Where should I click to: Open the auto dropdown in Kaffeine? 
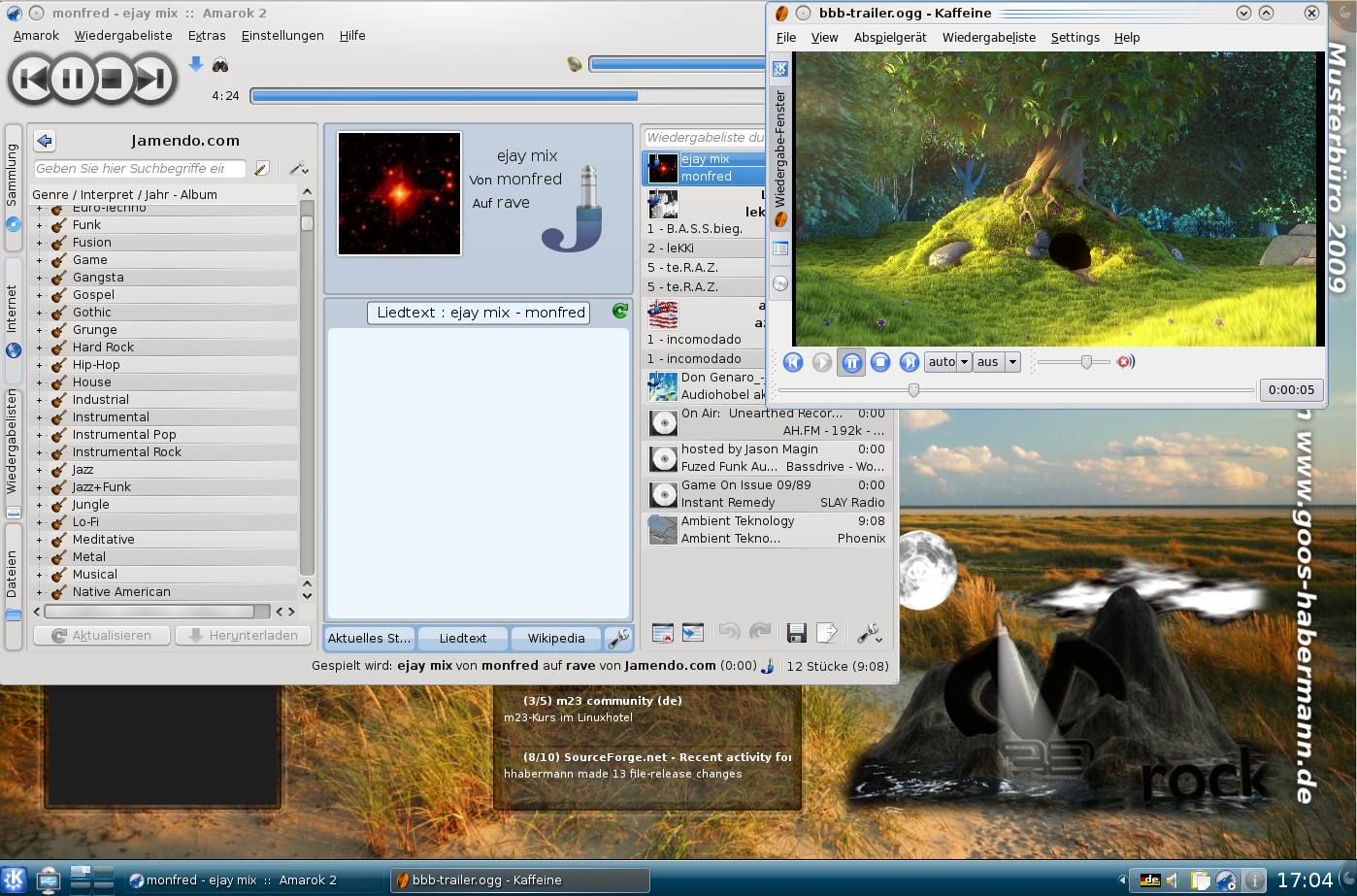click(948, 361)
